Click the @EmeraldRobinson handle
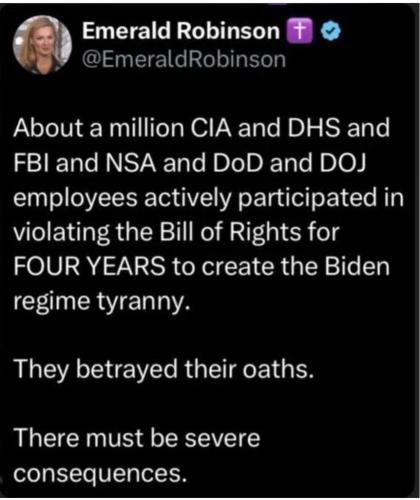 coord(184,60)
